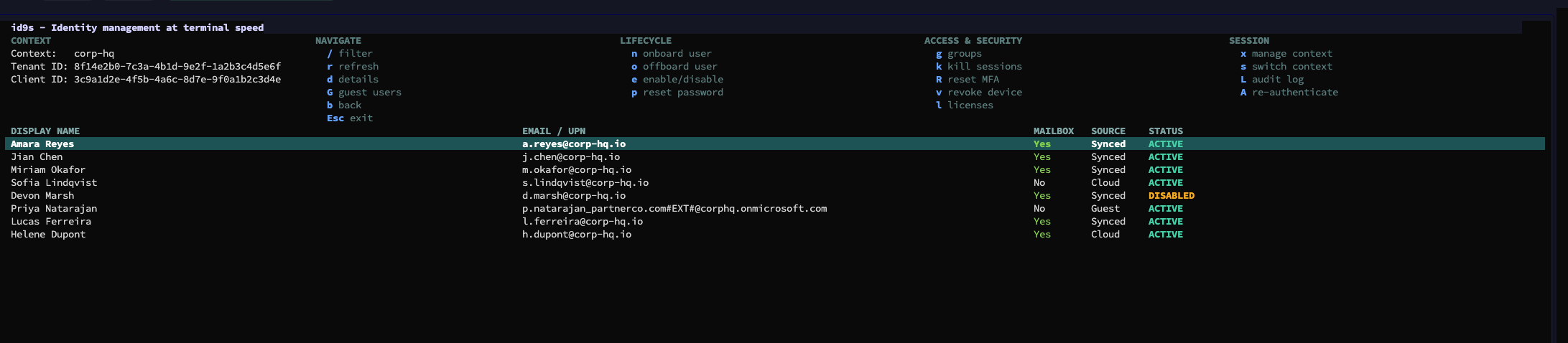Click email s.lindqvist@corp-hq.io
1568x343 pixels.
pos(585,183)
